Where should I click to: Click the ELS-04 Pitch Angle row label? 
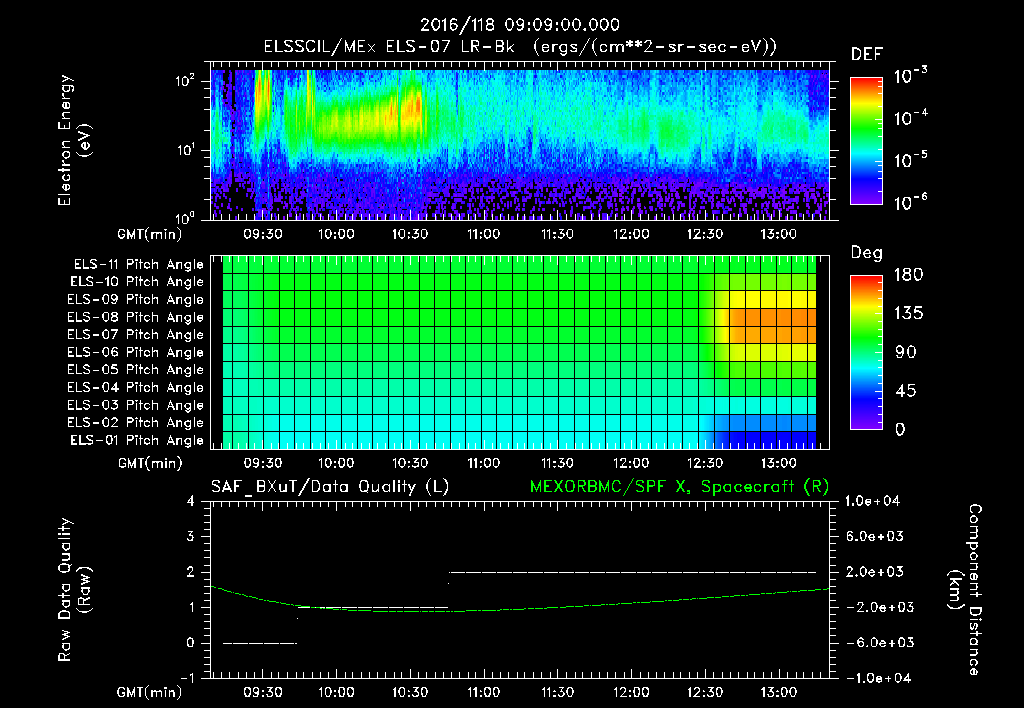click(x=136, y=388)
